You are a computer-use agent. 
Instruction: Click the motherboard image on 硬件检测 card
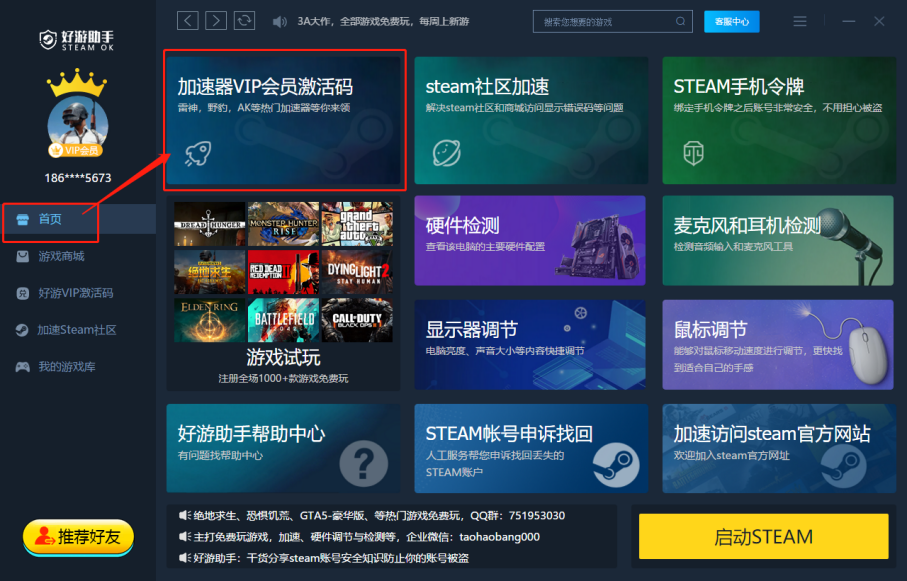(x=598, y=245)
